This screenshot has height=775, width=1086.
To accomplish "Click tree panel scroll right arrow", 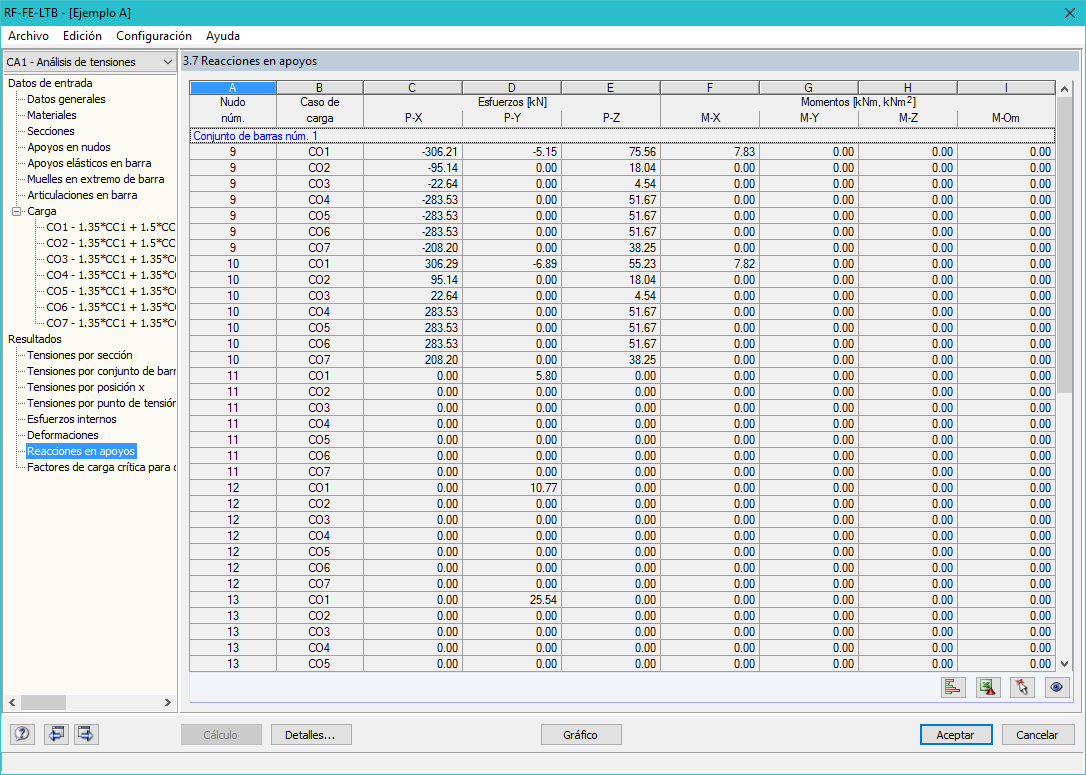I will point(168,702).
